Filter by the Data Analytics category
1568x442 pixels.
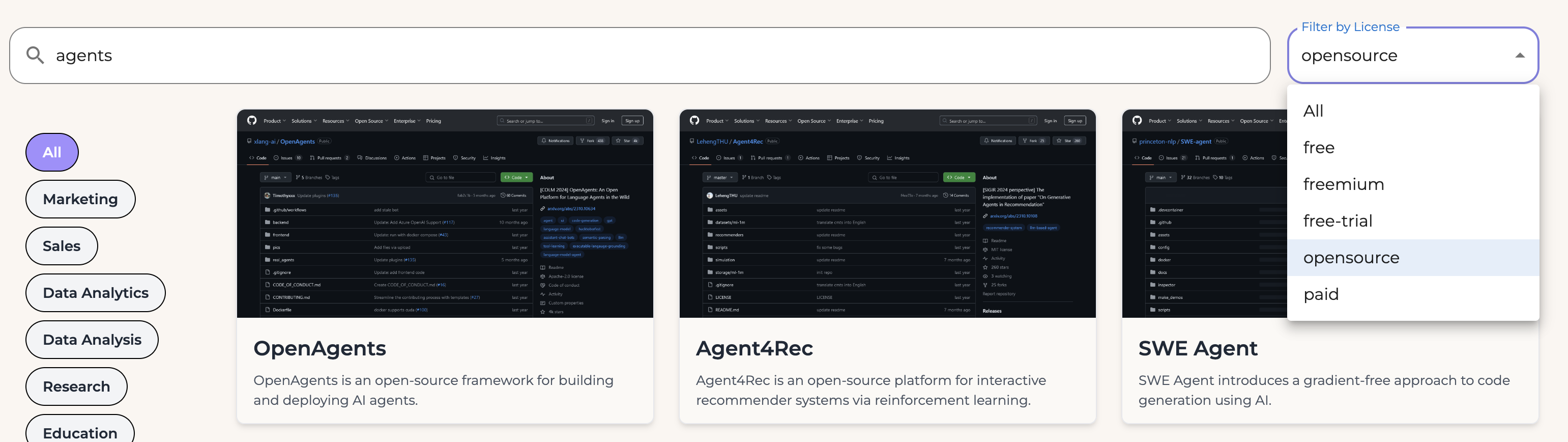pos(96,293)
